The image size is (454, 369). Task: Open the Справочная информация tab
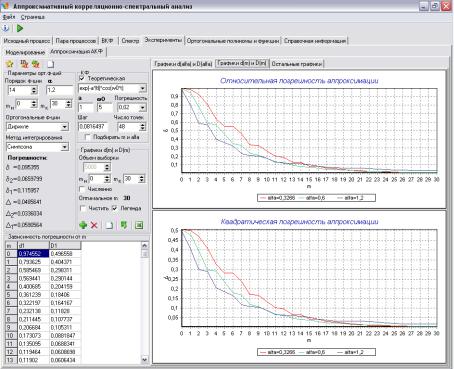[315, 41]
